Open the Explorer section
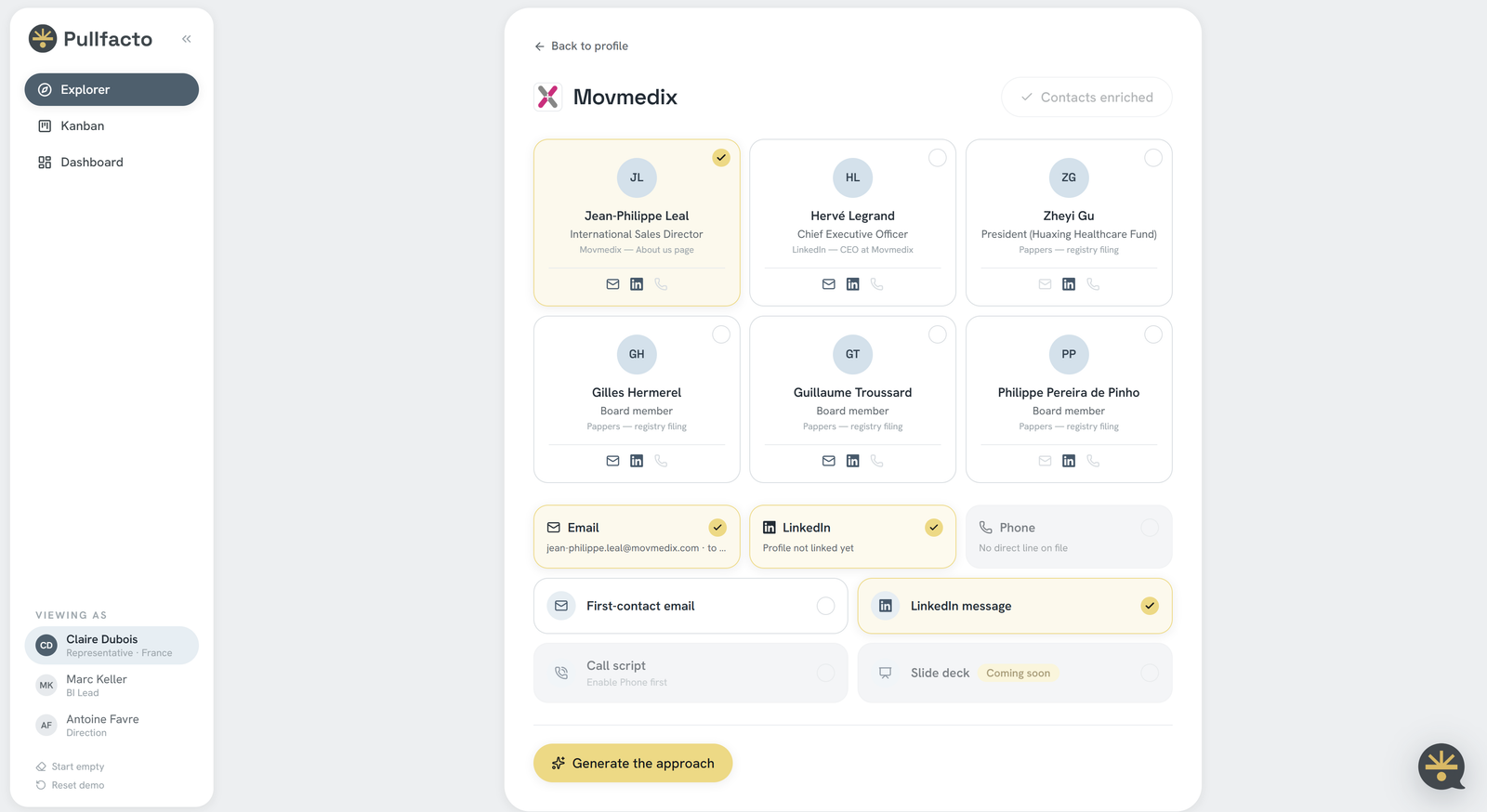Screen dimensions: 1487x812 112,89
